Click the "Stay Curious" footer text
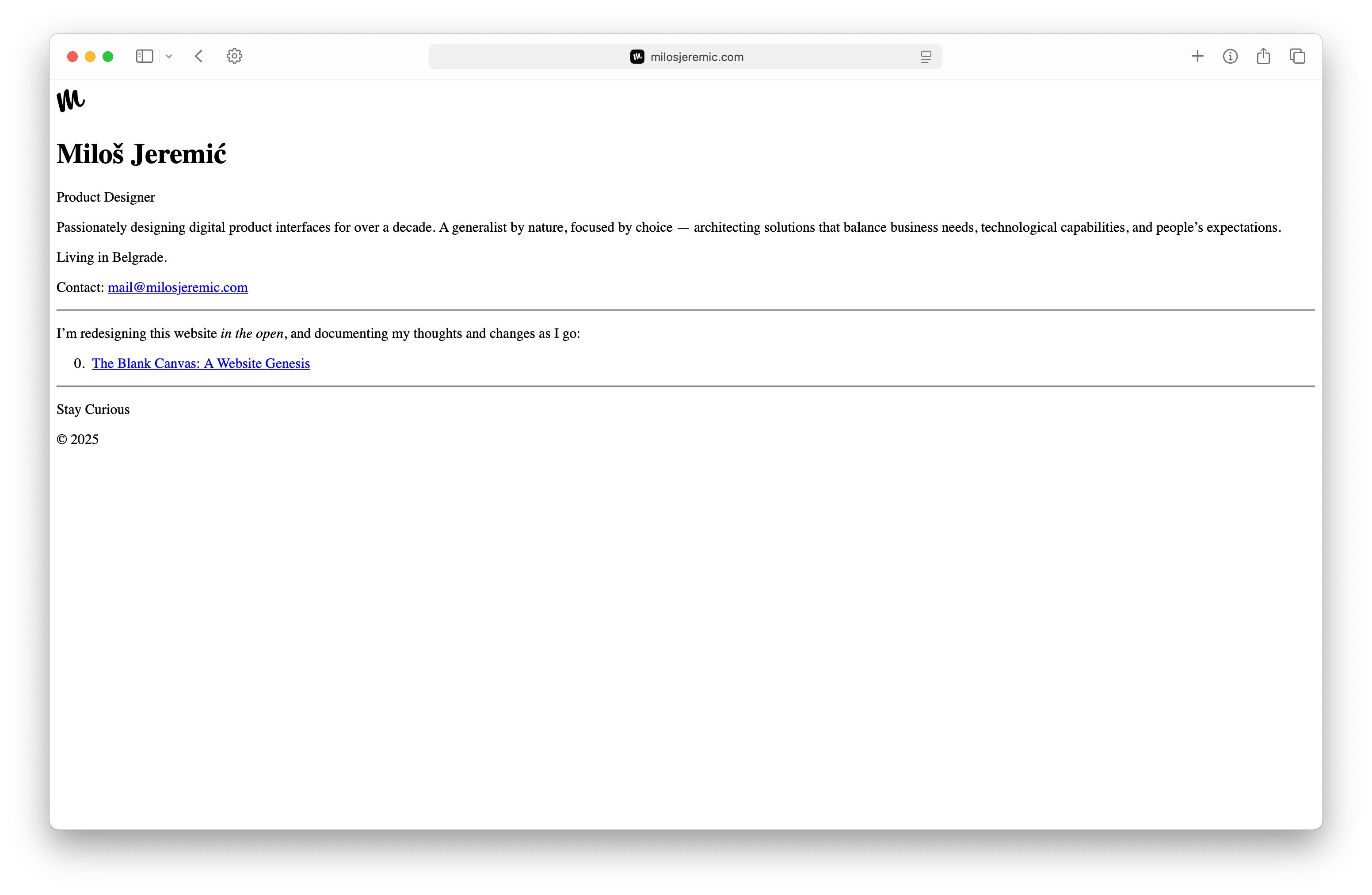This screenshot has width=1372, height=895. (x=93, y=409)
